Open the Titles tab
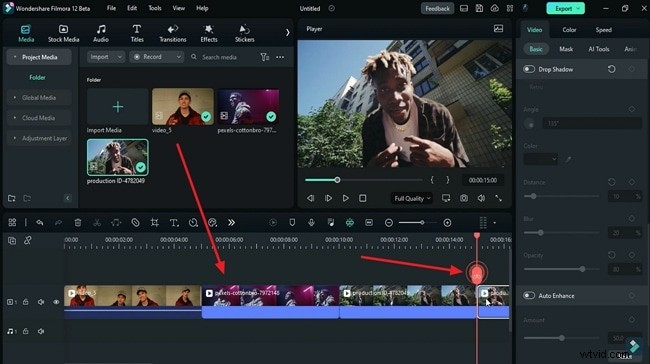Viewport: 650px width, 364px height. [x=137, y=33]
